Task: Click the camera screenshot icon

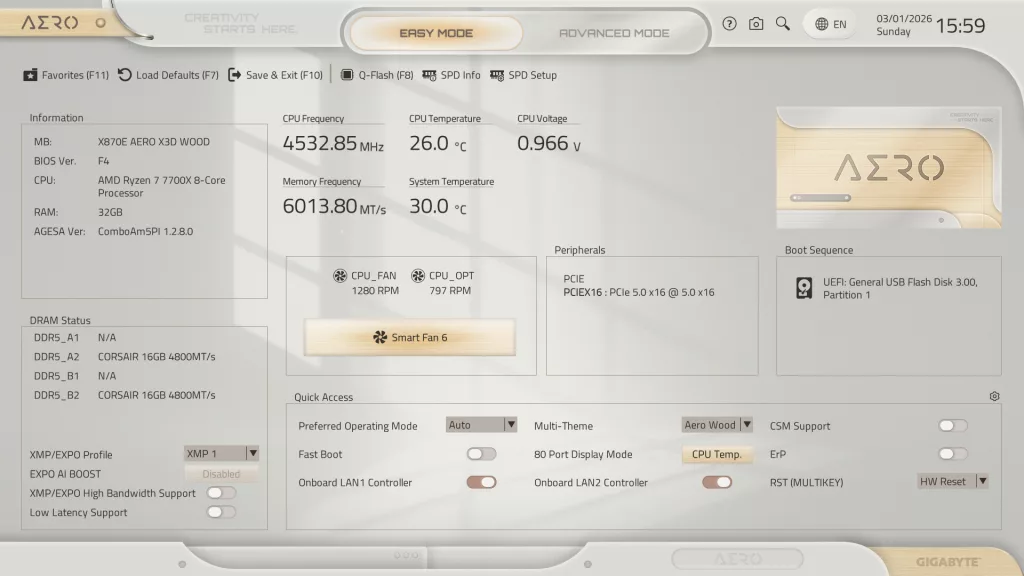Action: tap(756, 23)
